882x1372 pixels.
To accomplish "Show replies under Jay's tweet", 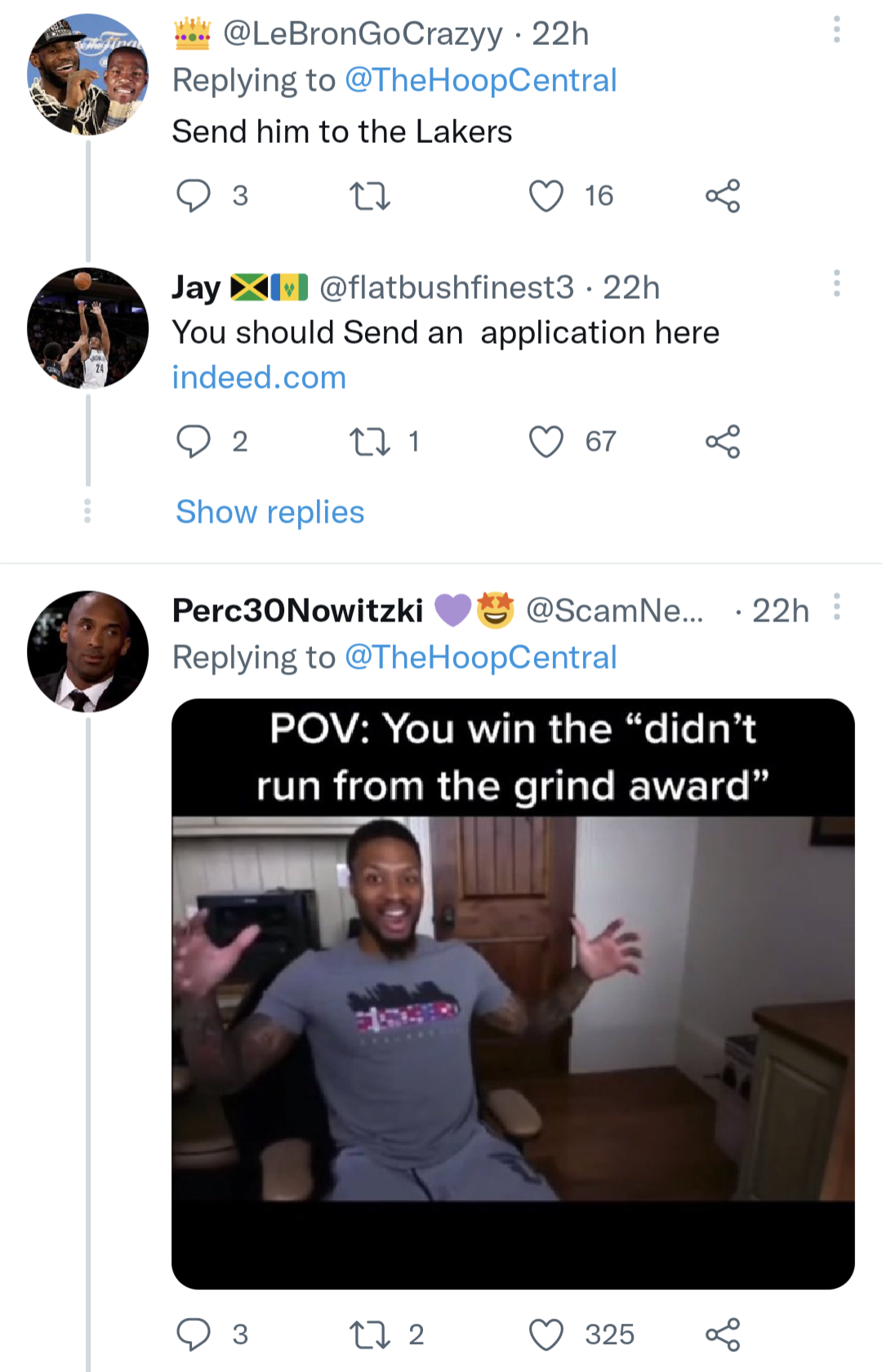I will 269,512.
